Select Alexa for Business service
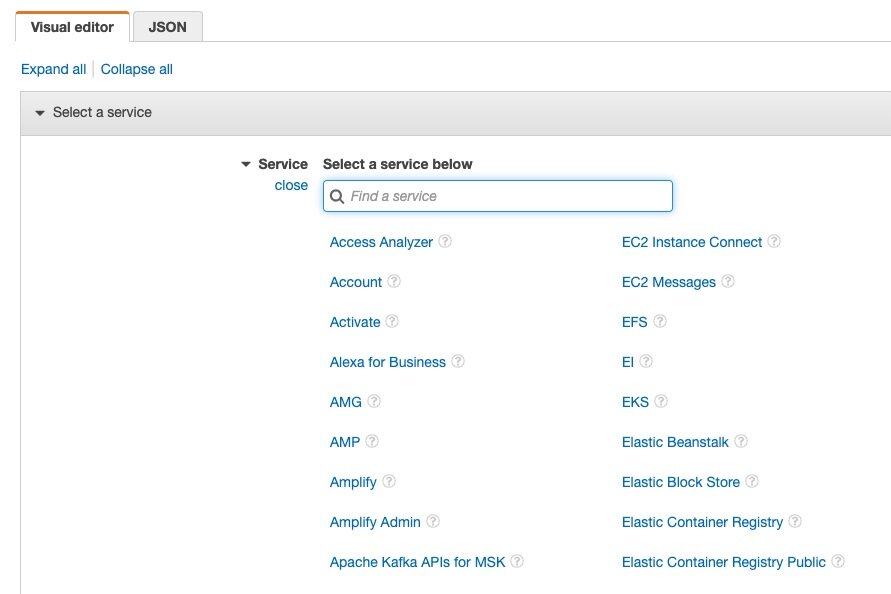Viewport: 891px width, 594px height. (388, 362)
